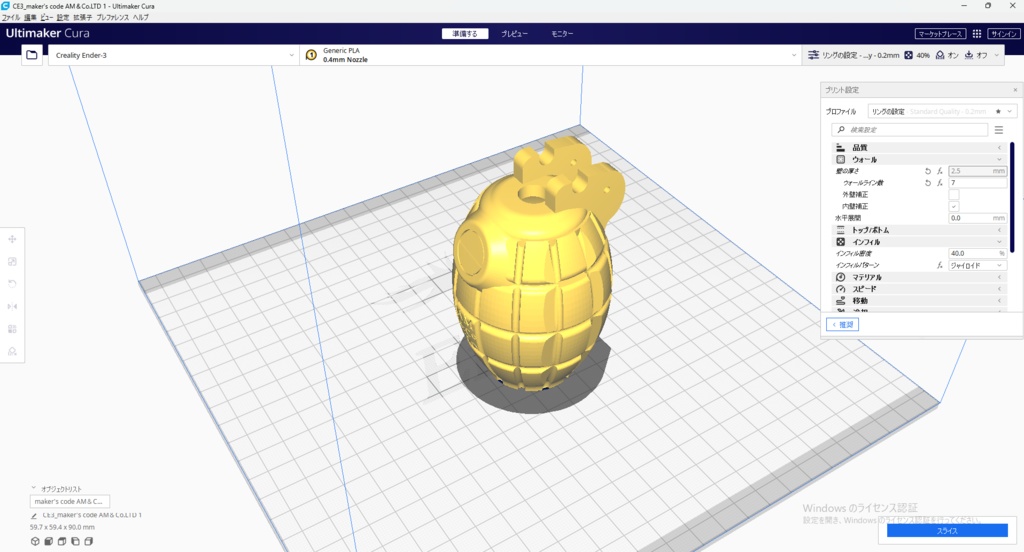1024x552 pixels.
Task: Switch to the モニター stage tab
Action: (x=562, y=33)
